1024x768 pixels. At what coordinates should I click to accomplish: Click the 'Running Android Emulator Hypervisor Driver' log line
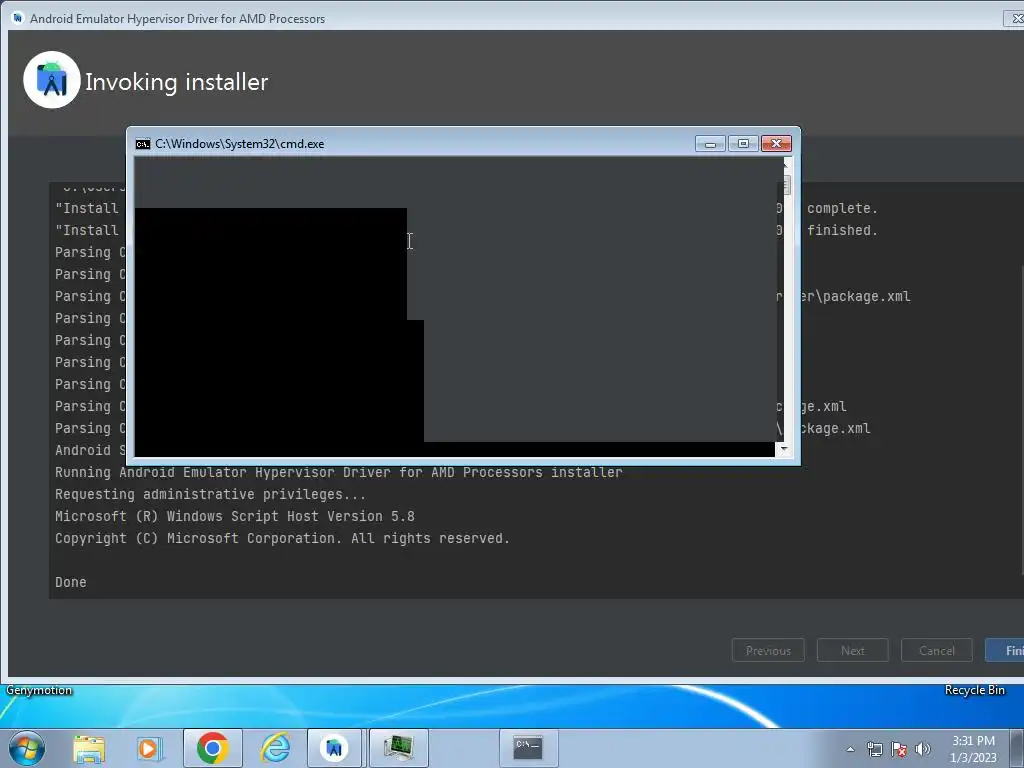pyautogui.click(x=338, y=472)
